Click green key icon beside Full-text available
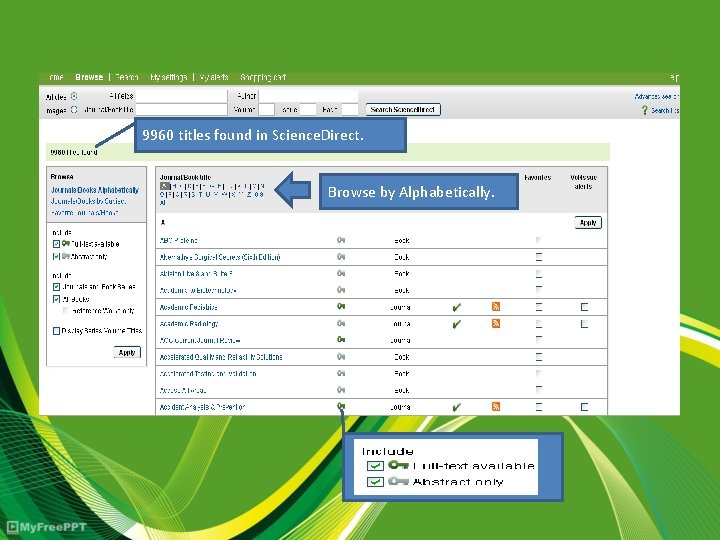Screen dimensions: 720x540 pos(66,243)
